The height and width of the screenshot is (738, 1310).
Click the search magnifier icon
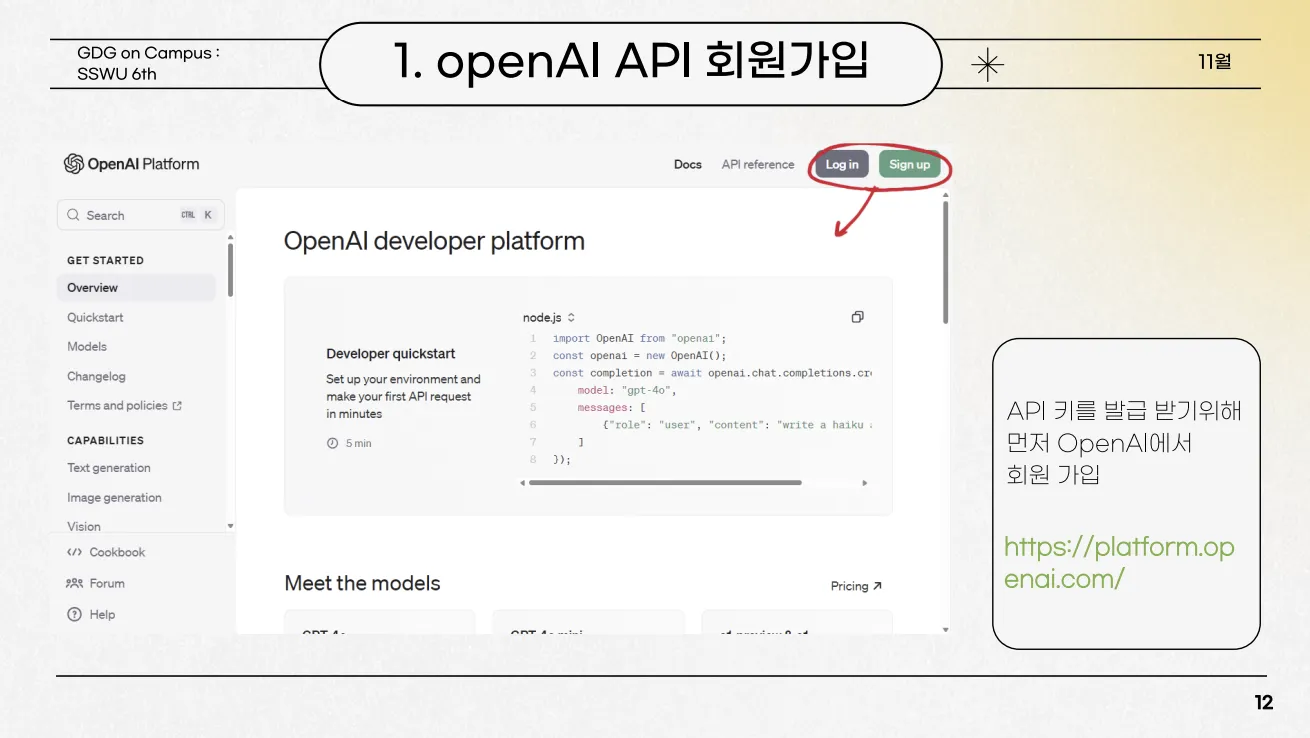(73, 215)
